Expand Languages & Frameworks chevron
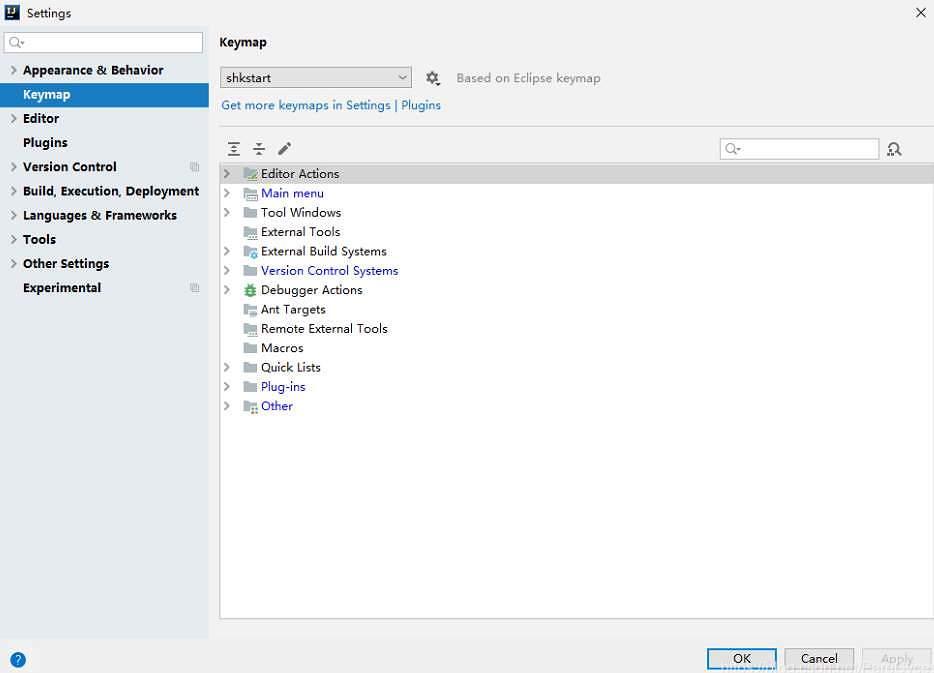The height and width of the screenshot is (673, 934). point(13,215)
